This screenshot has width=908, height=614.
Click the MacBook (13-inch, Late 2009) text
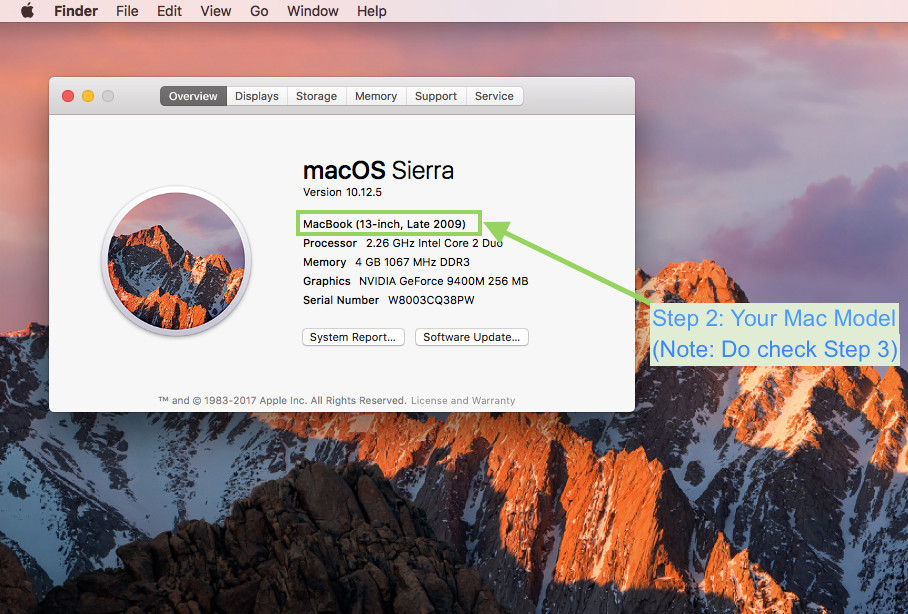click(385, 224)
